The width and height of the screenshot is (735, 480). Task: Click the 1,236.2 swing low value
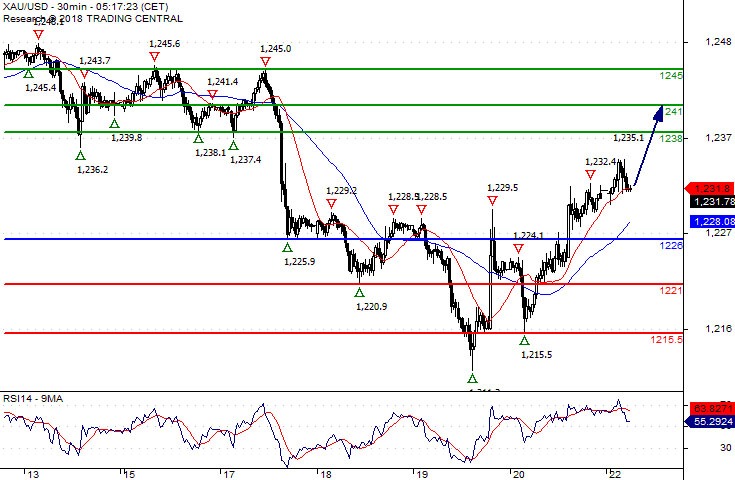point(92,170)
